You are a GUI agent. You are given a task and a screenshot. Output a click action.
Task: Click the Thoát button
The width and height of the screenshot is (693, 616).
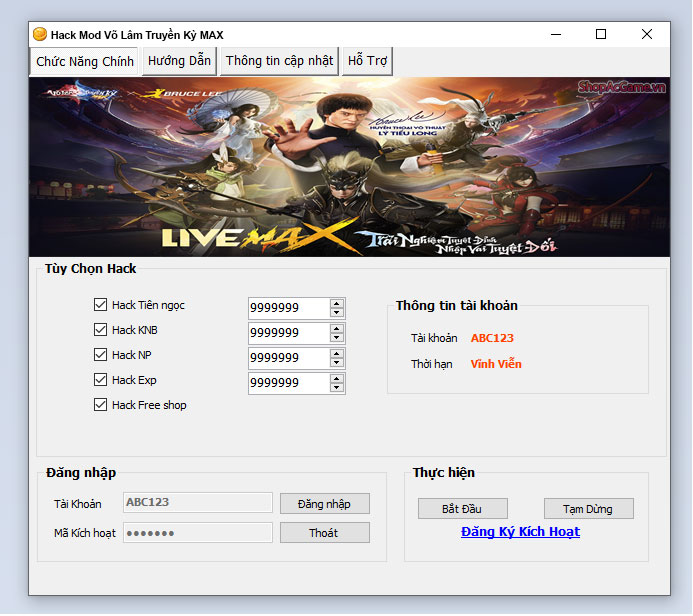tap(324, 533)
